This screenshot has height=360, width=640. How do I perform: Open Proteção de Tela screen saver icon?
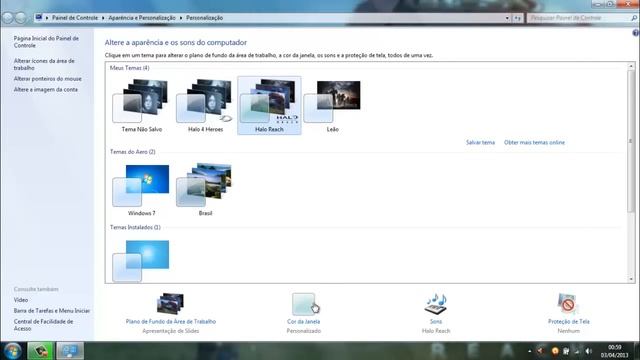(568, 304)
